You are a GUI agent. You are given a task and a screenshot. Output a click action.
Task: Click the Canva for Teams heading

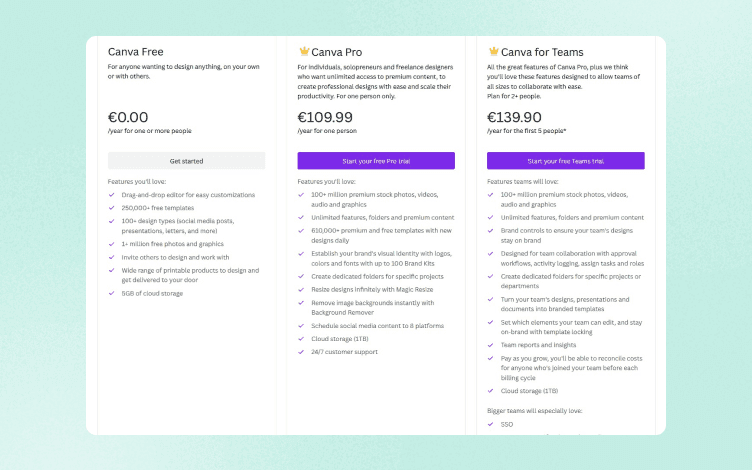point(542,52)
